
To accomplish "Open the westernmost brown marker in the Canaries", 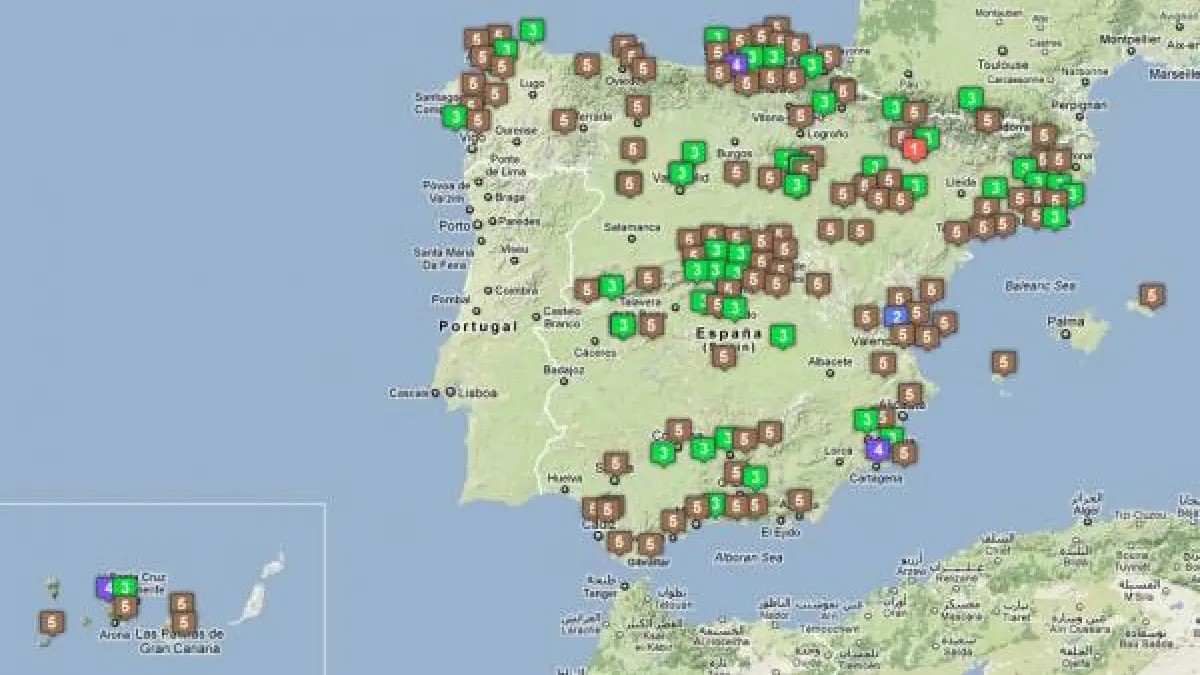I will point(52,622).
